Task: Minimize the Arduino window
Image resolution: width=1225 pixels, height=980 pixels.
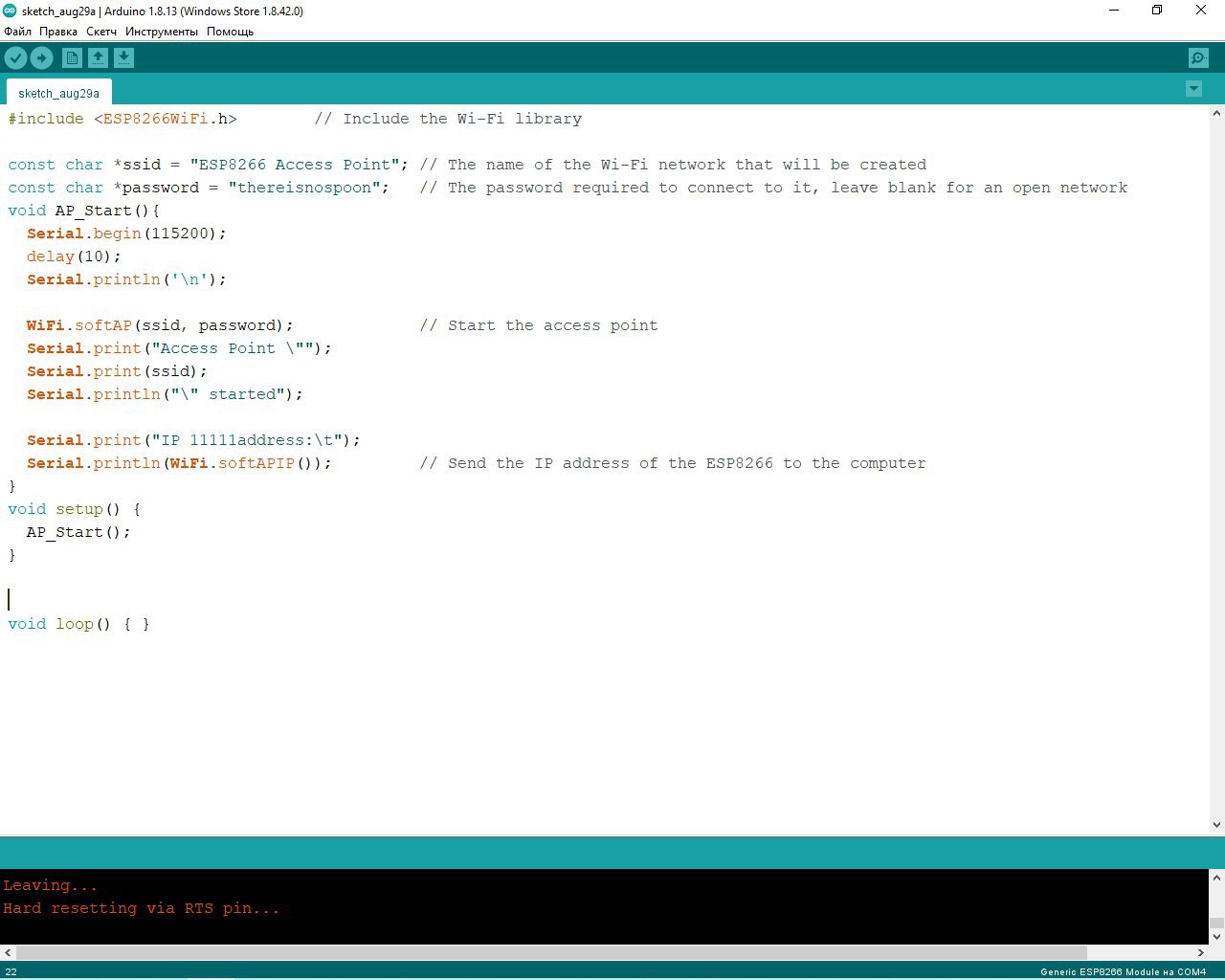Action: tap(1114, 11)
